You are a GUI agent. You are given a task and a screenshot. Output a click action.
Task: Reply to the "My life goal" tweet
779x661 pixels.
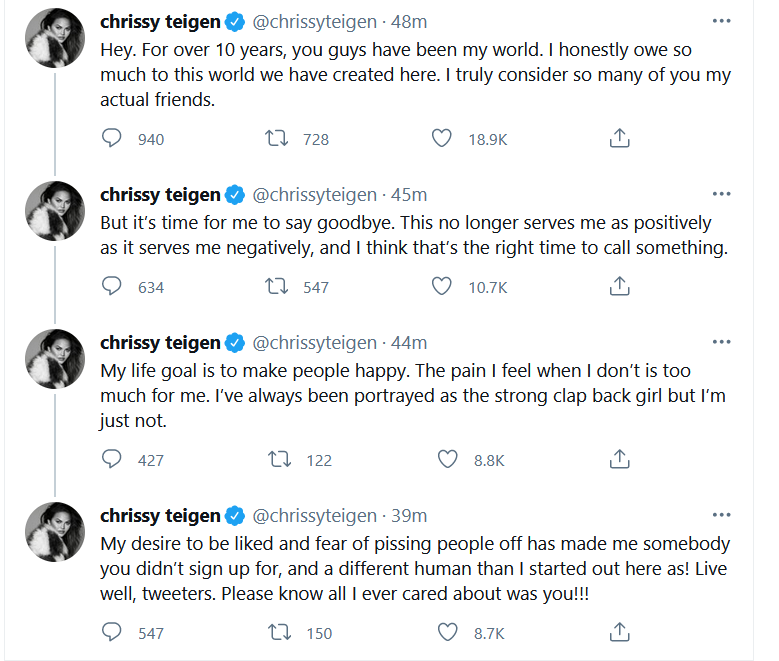coord(112,460)
